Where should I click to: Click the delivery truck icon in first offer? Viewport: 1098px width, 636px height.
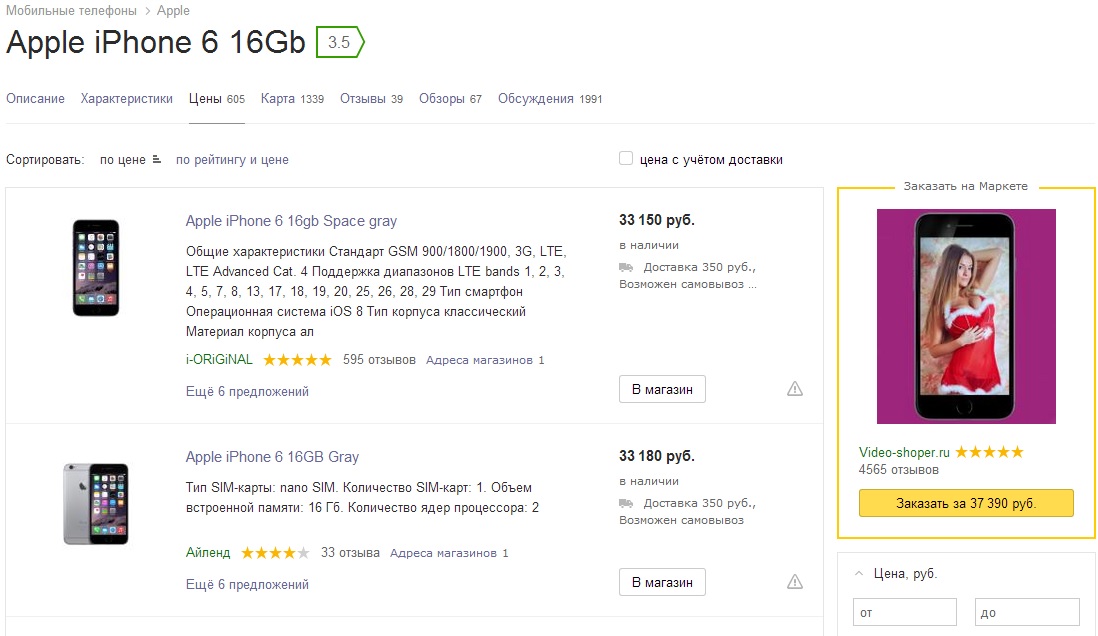626,268
